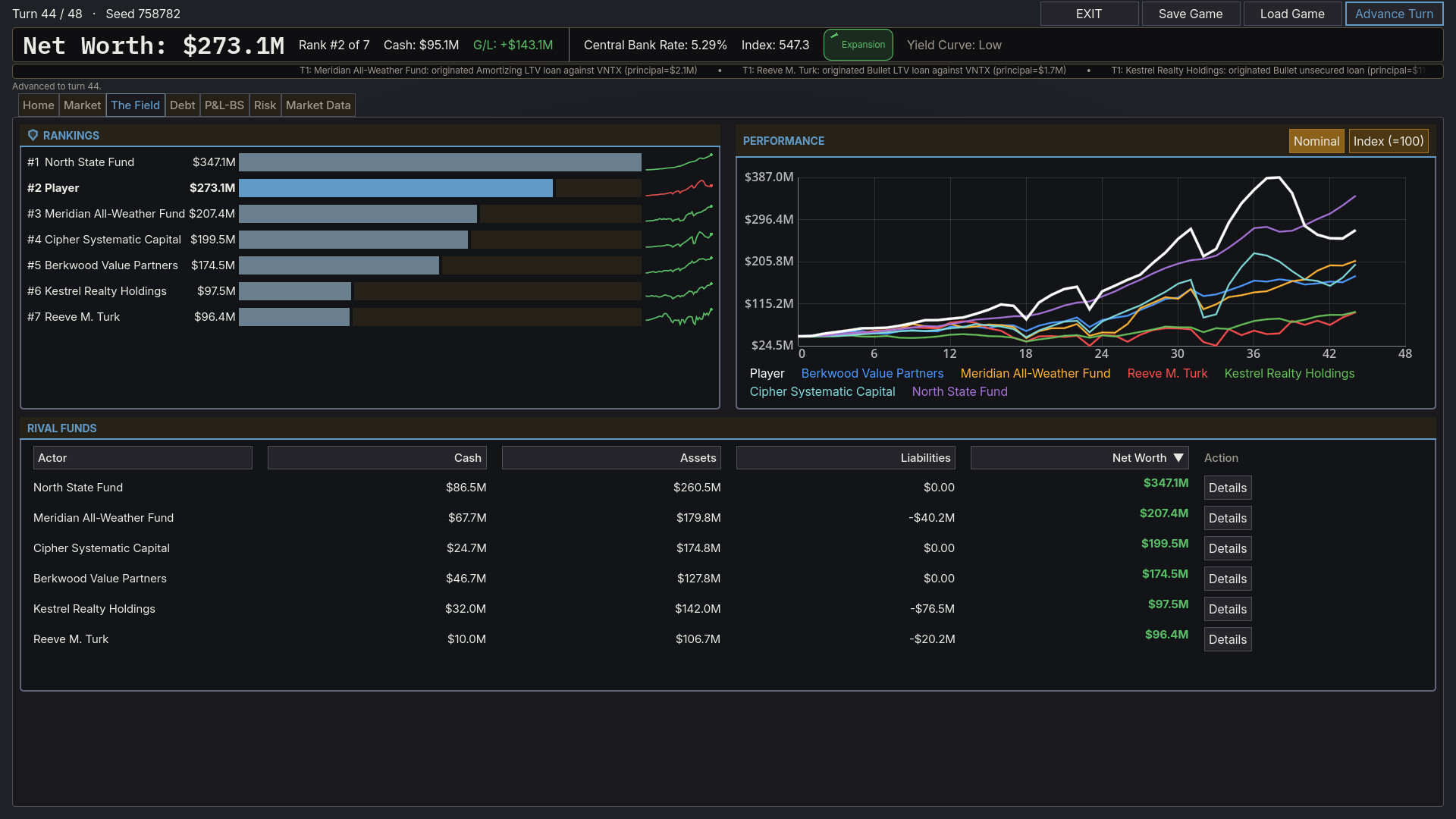The height and width of the screenshot is (819, 1456).
Task: Click Berkwood Value Partners legend entry
Action: pos(872,373)
